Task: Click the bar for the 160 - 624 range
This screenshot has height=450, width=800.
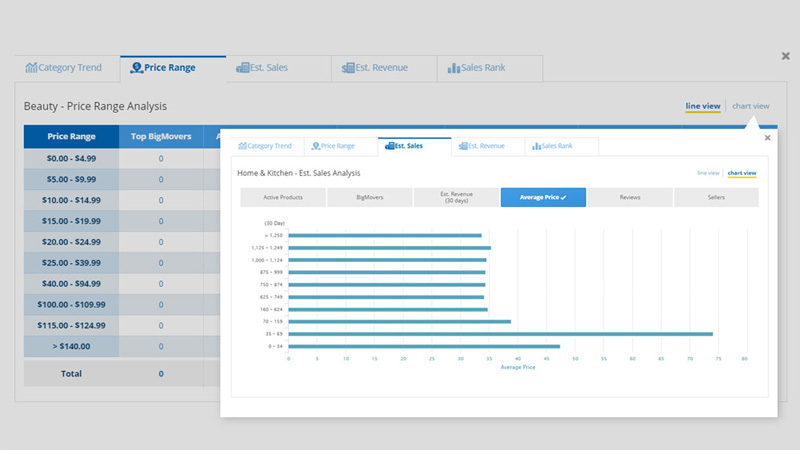Action: coord(388,309)
